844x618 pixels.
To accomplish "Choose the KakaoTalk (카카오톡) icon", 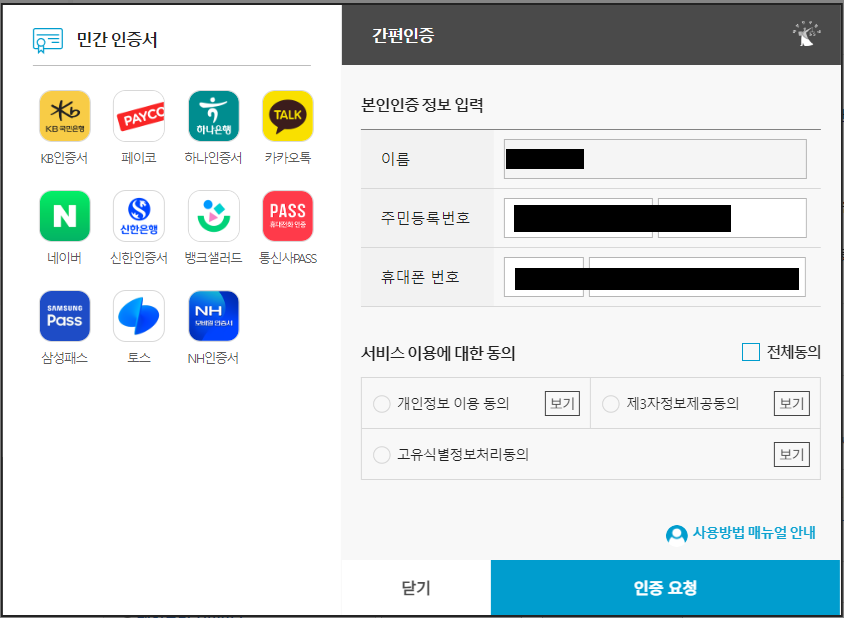I will tap(288, 116).
